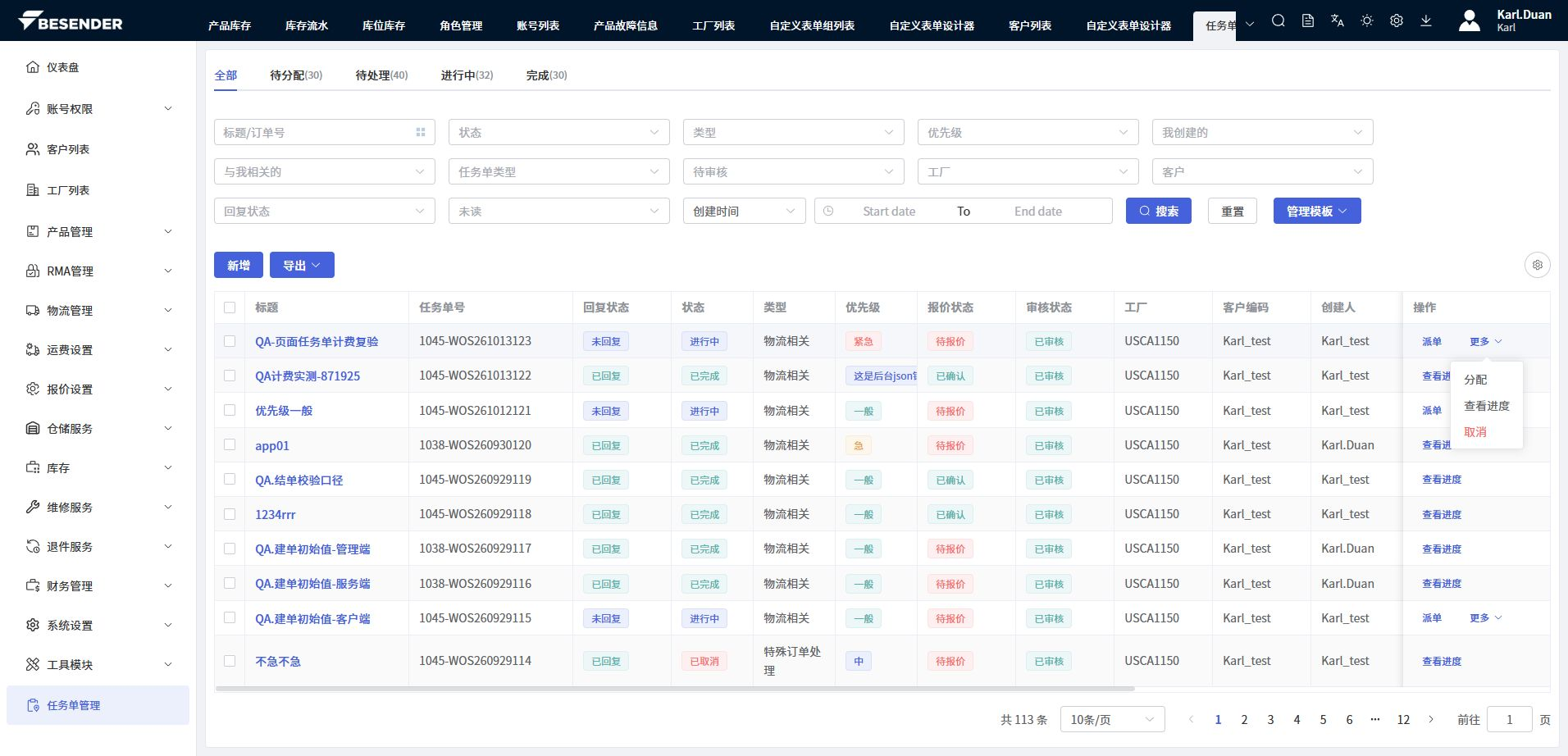Click the 前往 page number input
This screenshot has height=756, width=1568.
[1509, 719]
